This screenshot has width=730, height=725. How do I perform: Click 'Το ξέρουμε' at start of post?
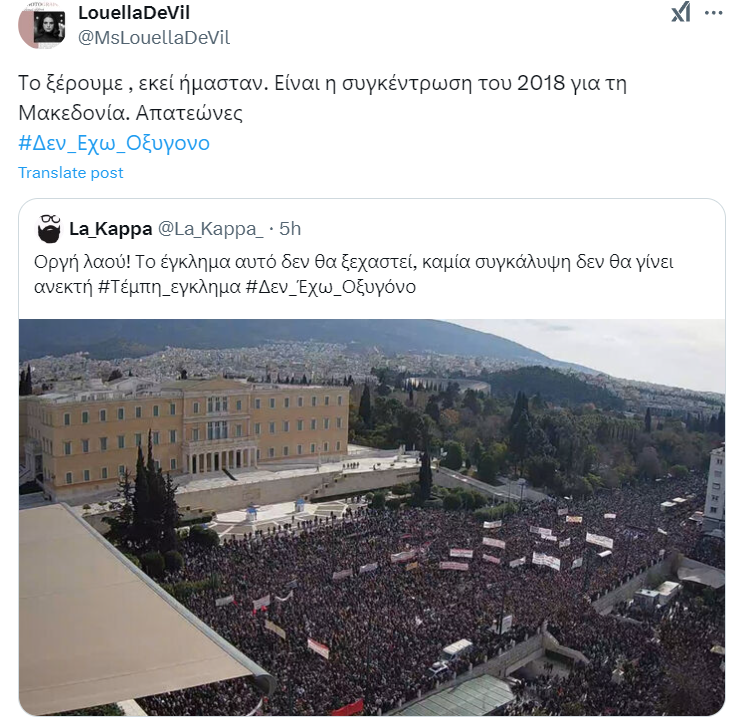[x=71, y=84]
